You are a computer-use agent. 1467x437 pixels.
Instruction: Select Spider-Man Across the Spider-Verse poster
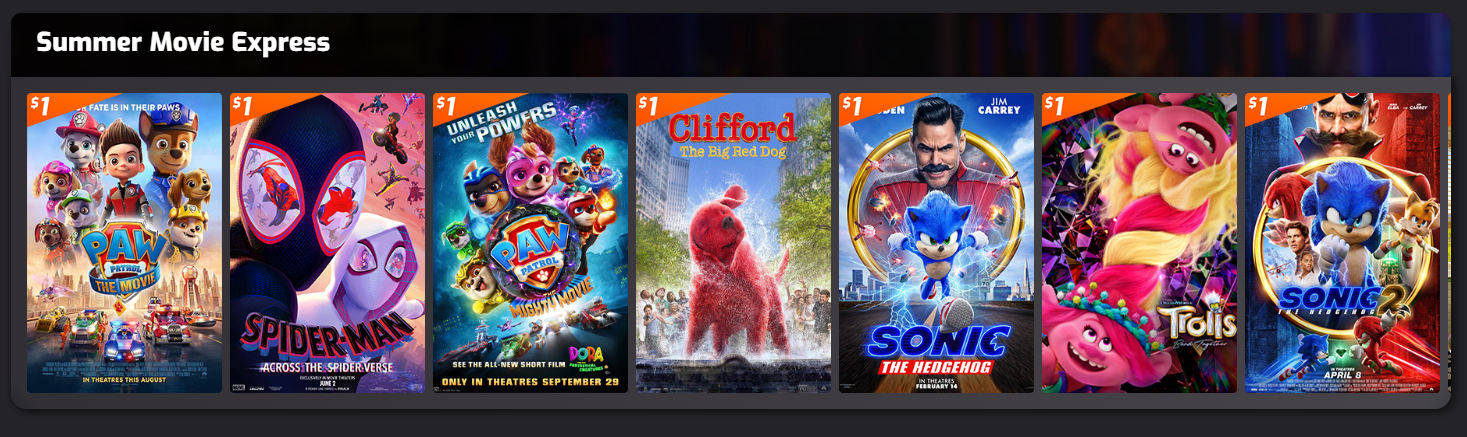tap(327, 243)
